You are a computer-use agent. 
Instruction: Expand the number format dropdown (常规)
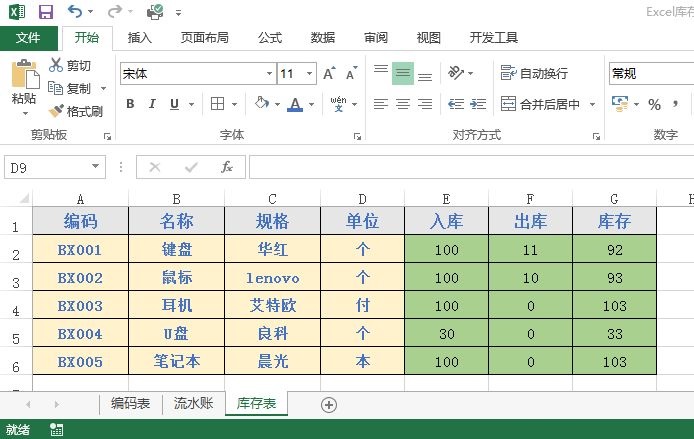point(650,73)
